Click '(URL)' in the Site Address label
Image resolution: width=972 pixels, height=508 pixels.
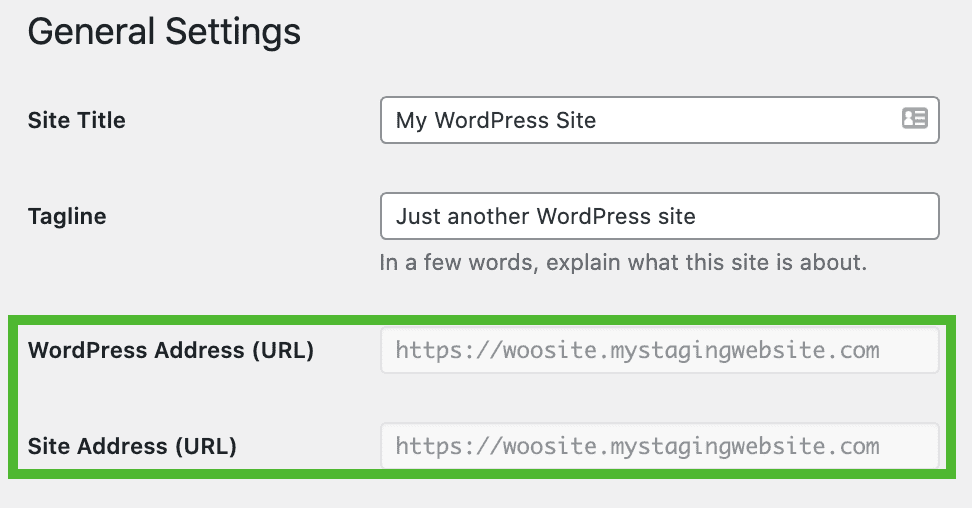[x=206, y=447]
